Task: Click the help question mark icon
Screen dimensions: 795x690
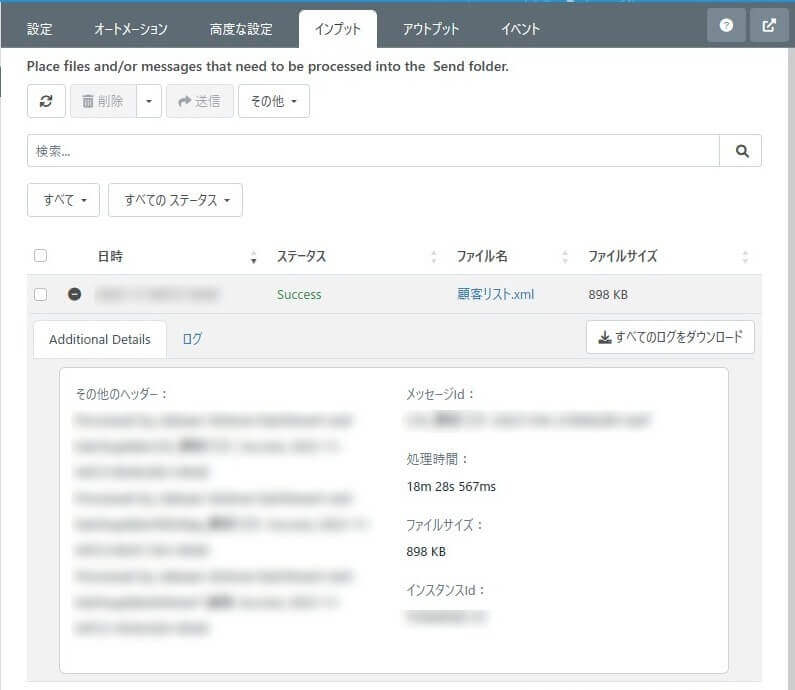Action: [726, 25]
